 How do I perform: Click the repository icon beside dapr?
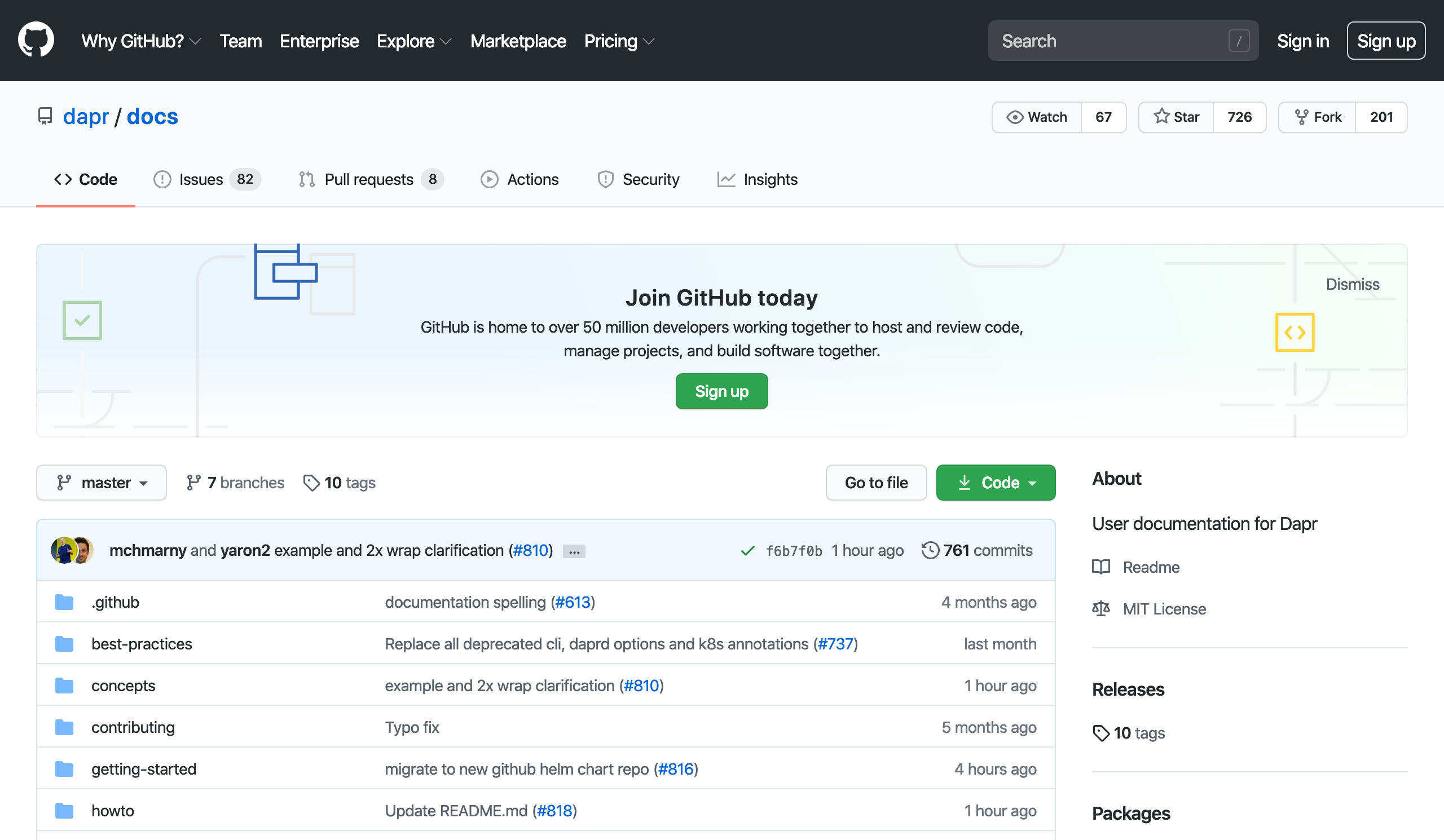45,116
